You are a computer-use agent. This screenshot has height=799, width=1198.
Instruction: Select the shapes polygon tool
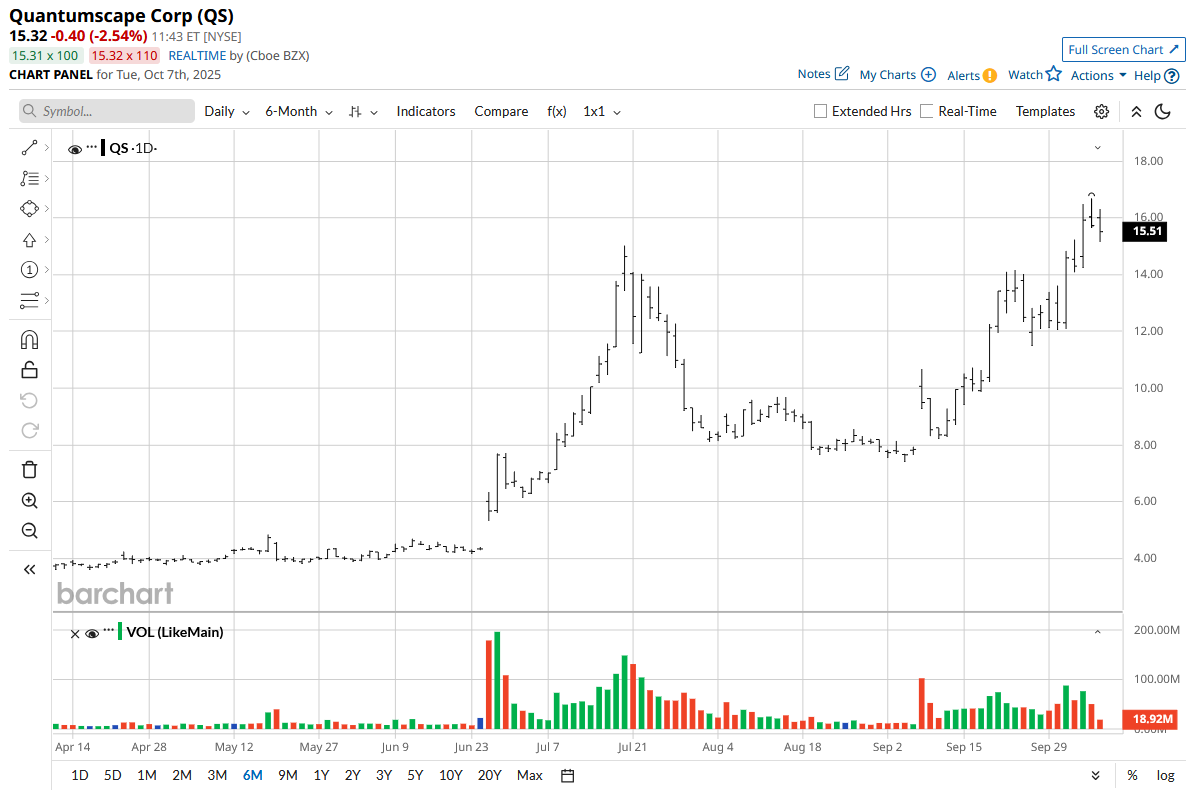coord(29,209)
